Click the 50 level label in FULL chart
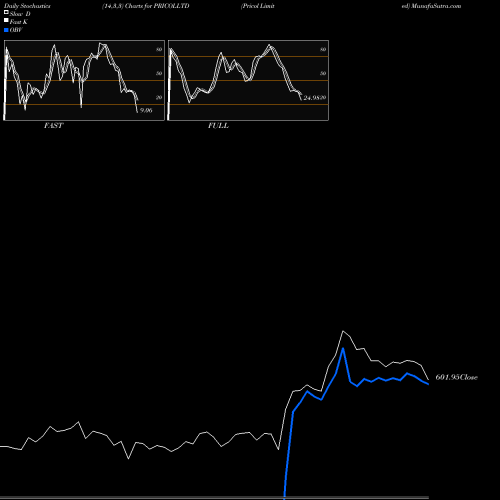This screenshot has width=500, height=500. [323, 73]
